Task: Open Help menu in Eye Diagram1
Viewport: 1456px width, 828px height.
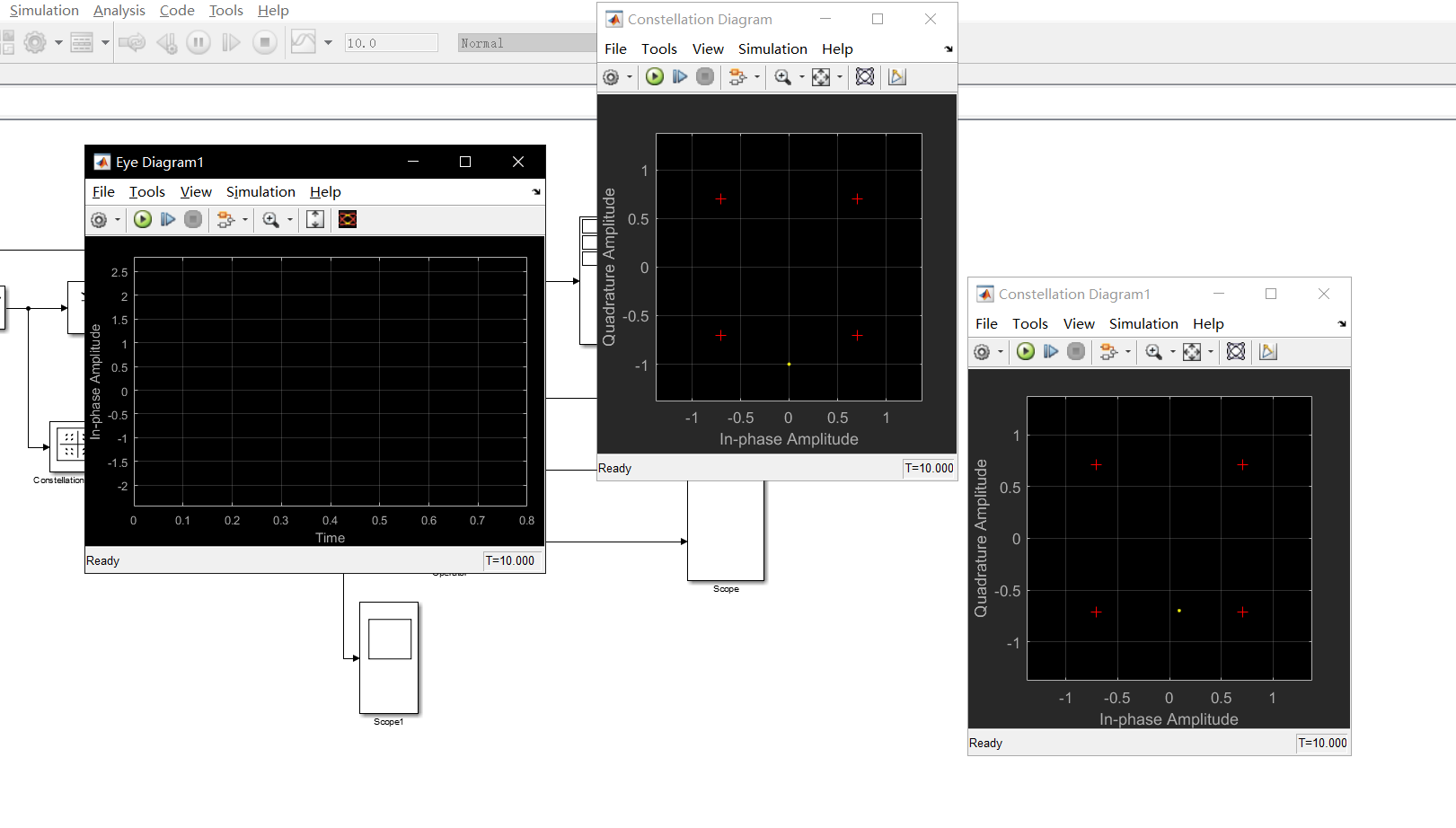Action: (325, 192)
